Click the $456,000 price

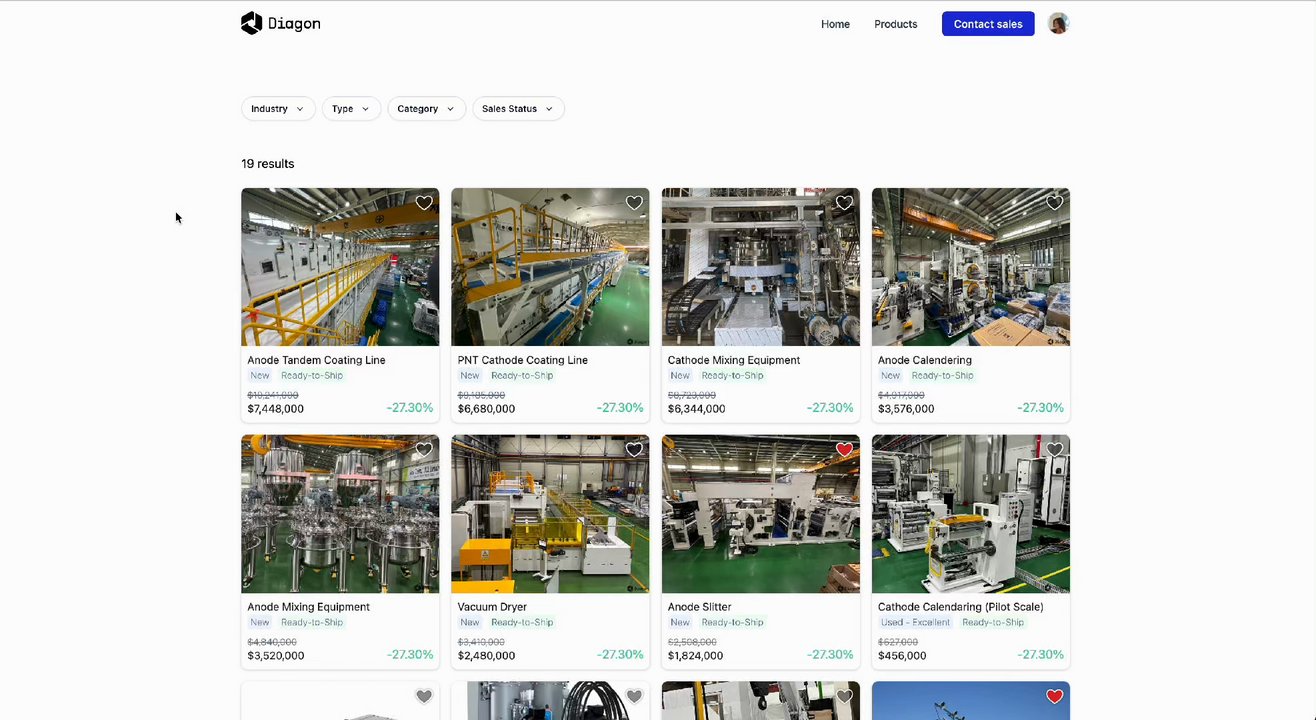pyautogui.click(x=902, y=656)
